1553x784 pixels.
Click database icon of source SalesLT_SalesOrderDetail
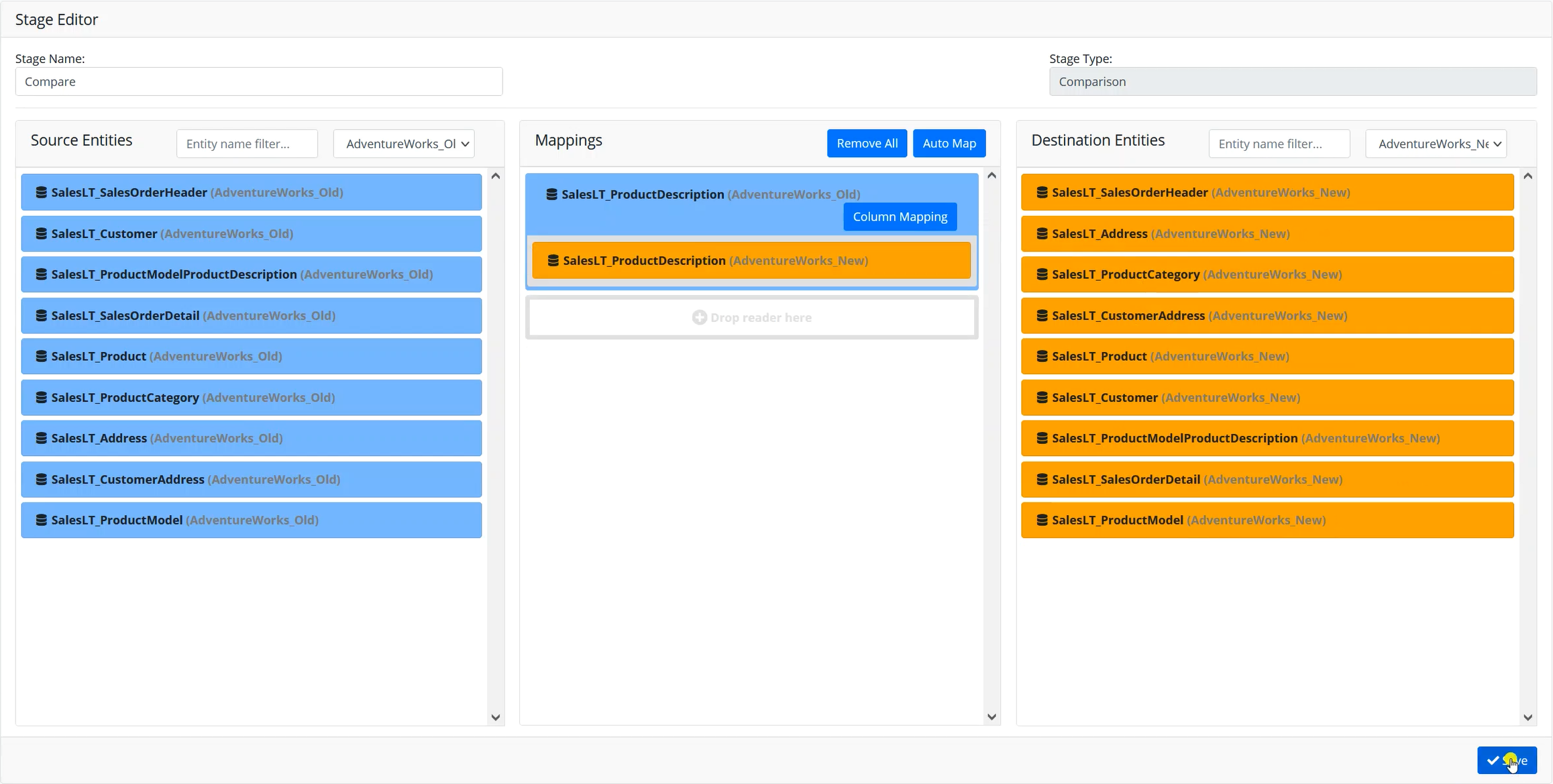(41, 315)
